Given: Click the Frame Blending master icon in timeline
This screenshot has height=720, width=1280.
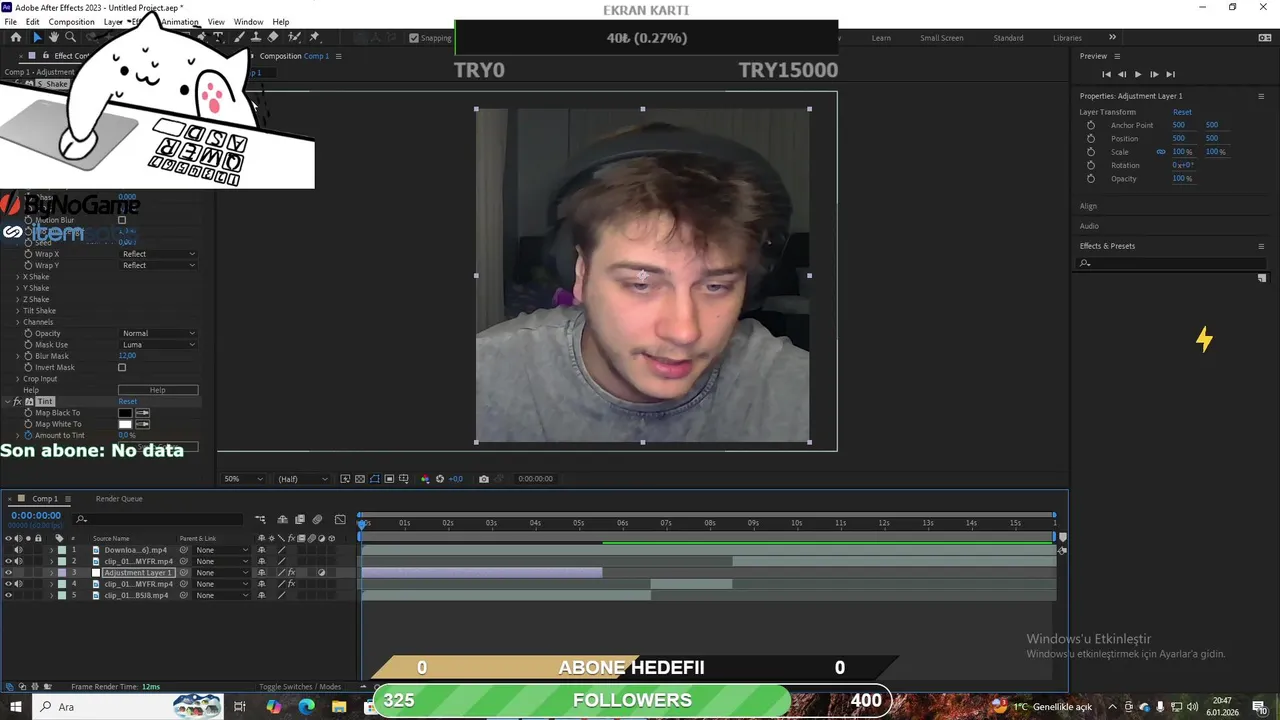Looking at the screenshot, I should pyautogui.click(x=300, y=519).
